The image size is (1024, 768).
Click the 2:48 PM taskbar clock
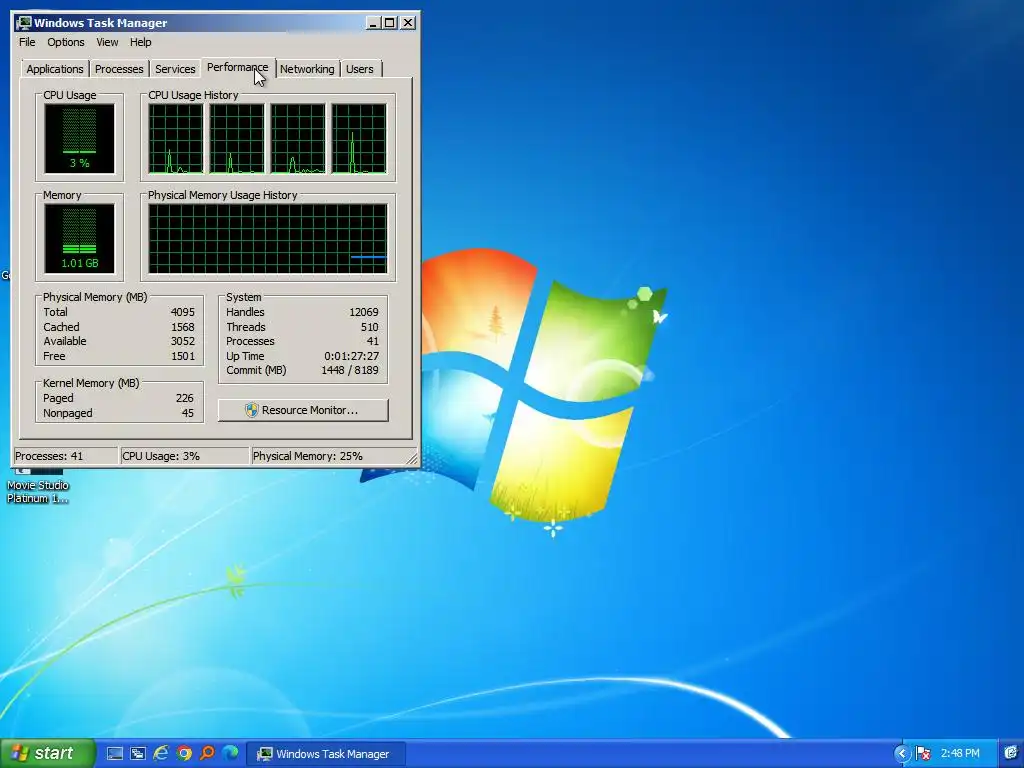(x=960, y=754)
